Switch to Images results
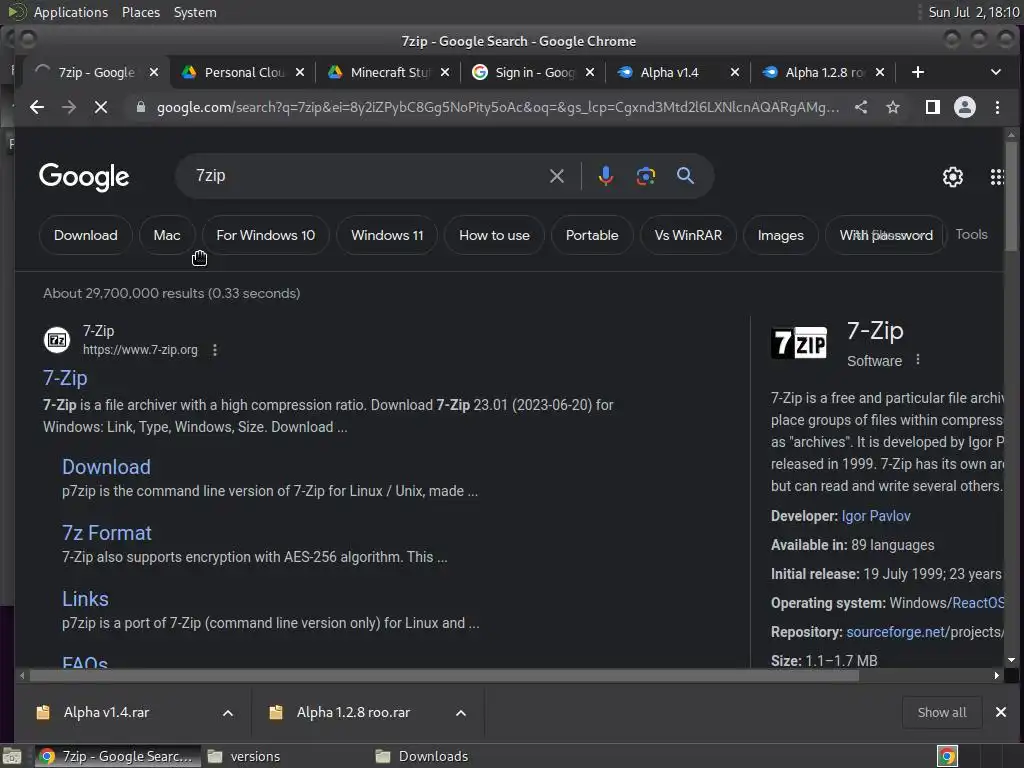The height and width of the screenshot is (768, 1024). coord(780,235)
